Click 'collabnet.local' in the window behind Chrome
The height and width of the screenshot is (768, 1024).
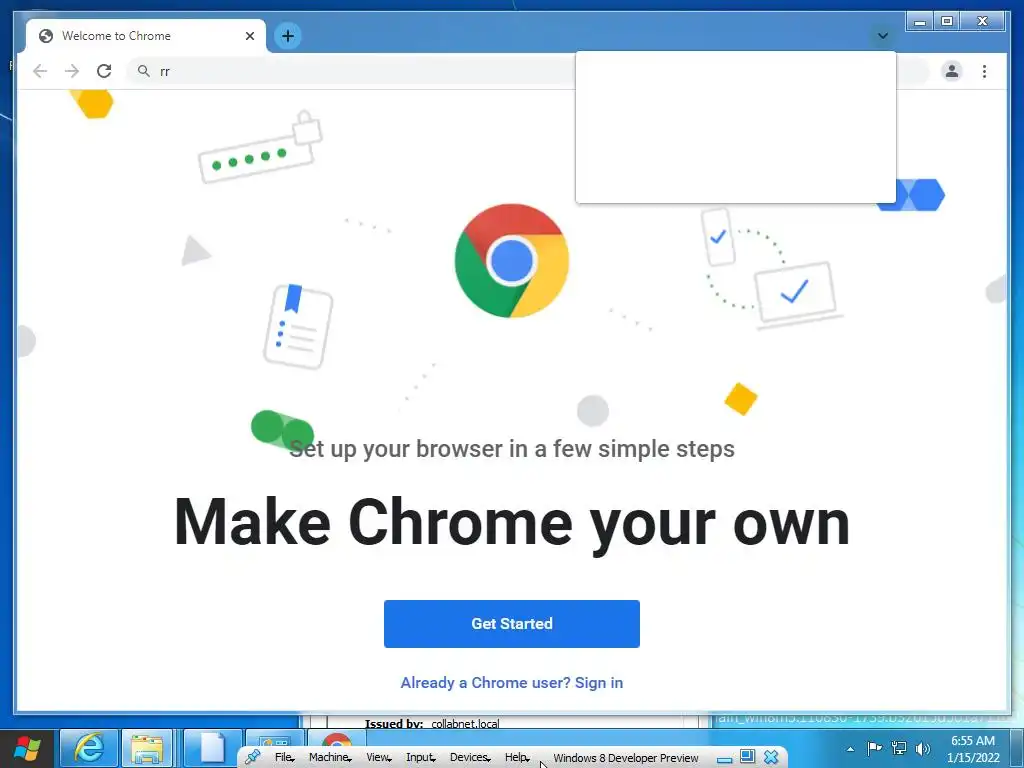[465, 724]
